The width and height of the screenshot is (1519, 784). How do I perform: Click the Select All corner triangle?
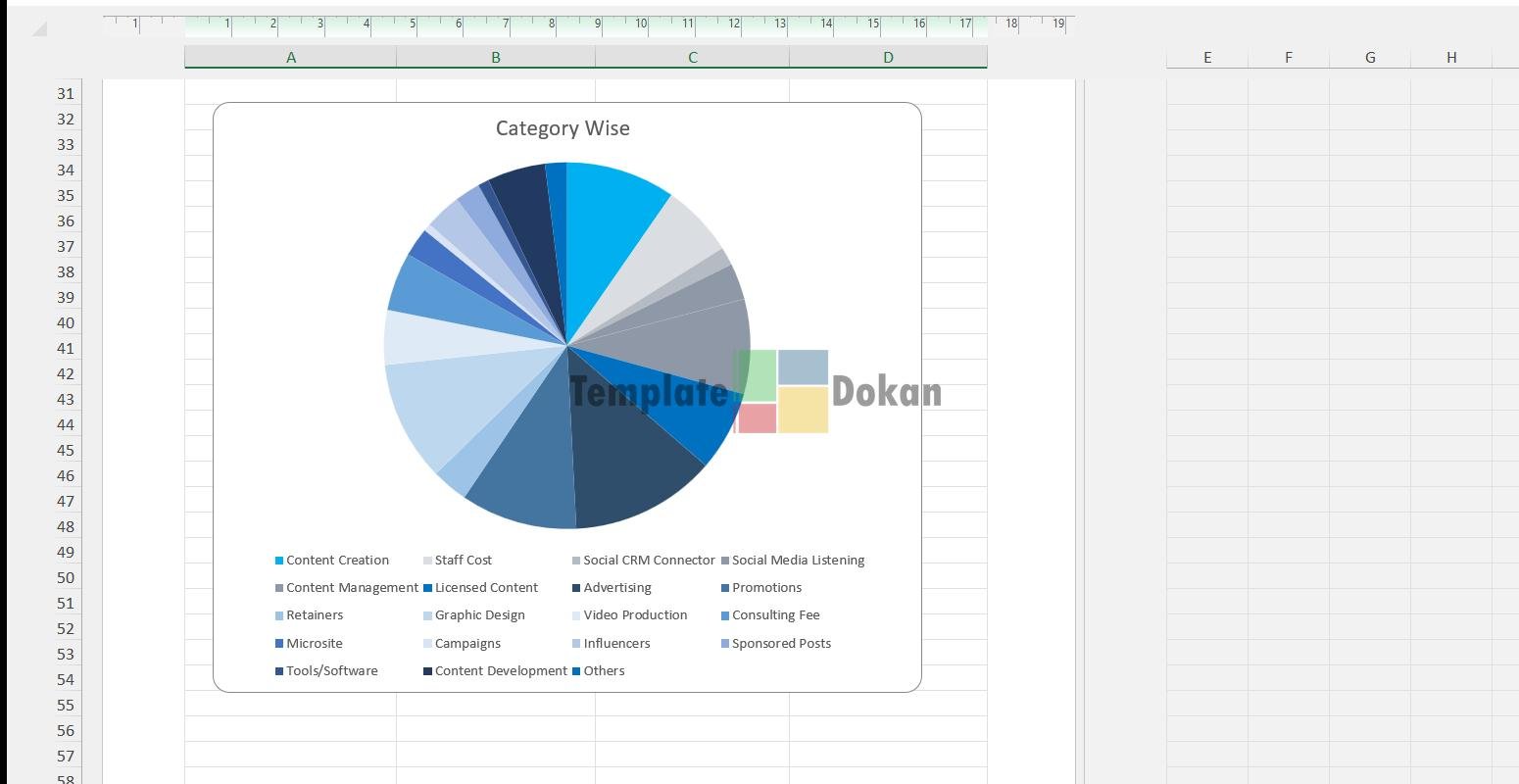pyautogui.click(x=39, y=29)
